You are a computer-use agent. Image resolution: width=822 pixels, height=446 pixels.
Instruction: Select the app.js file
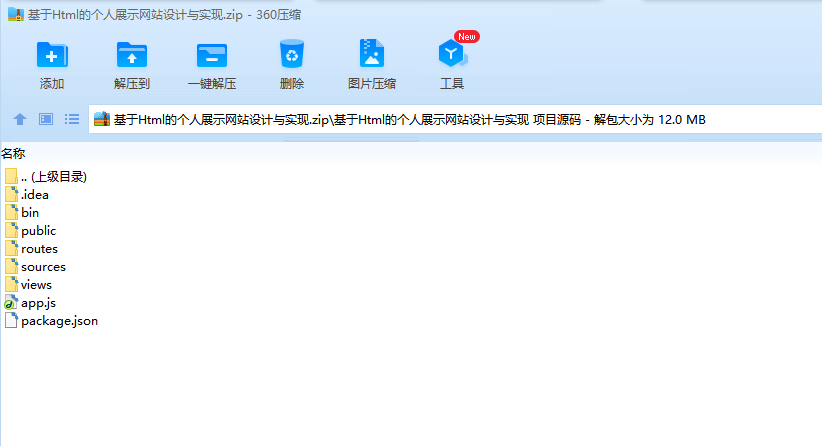[30, 303]
